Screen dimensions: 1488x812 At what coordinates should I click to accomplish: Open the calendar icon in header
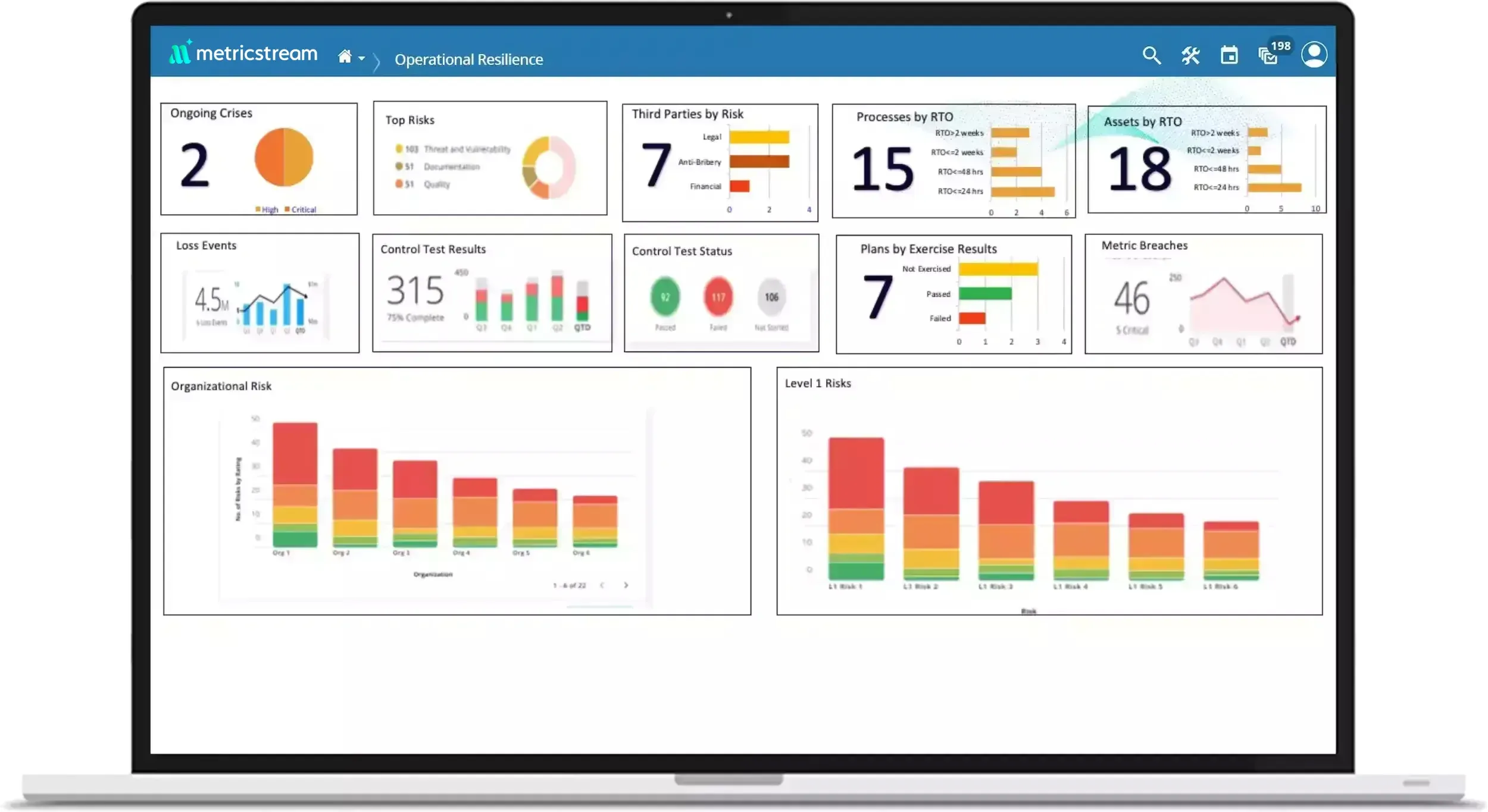(1228, 55)
